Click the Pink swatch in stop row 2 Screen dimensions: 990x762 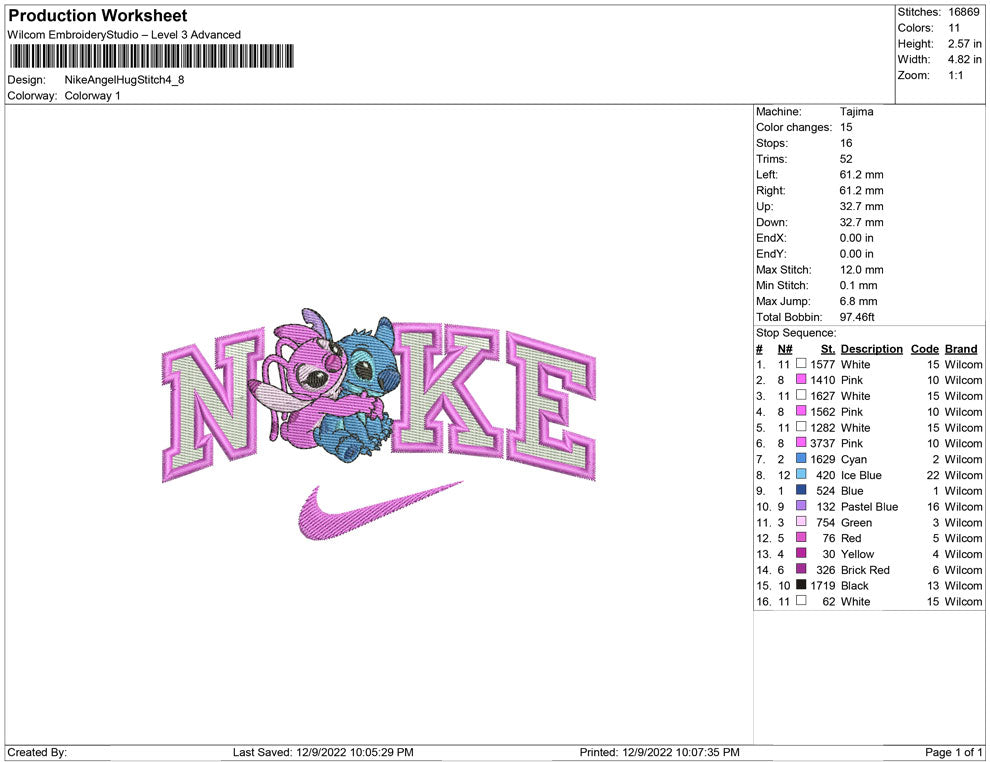point(801,379)
